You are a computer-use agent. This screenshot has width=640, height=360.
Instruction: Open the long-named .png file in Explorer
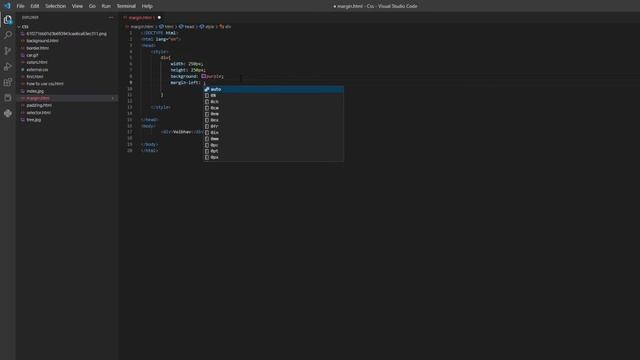tap(66, 34)
